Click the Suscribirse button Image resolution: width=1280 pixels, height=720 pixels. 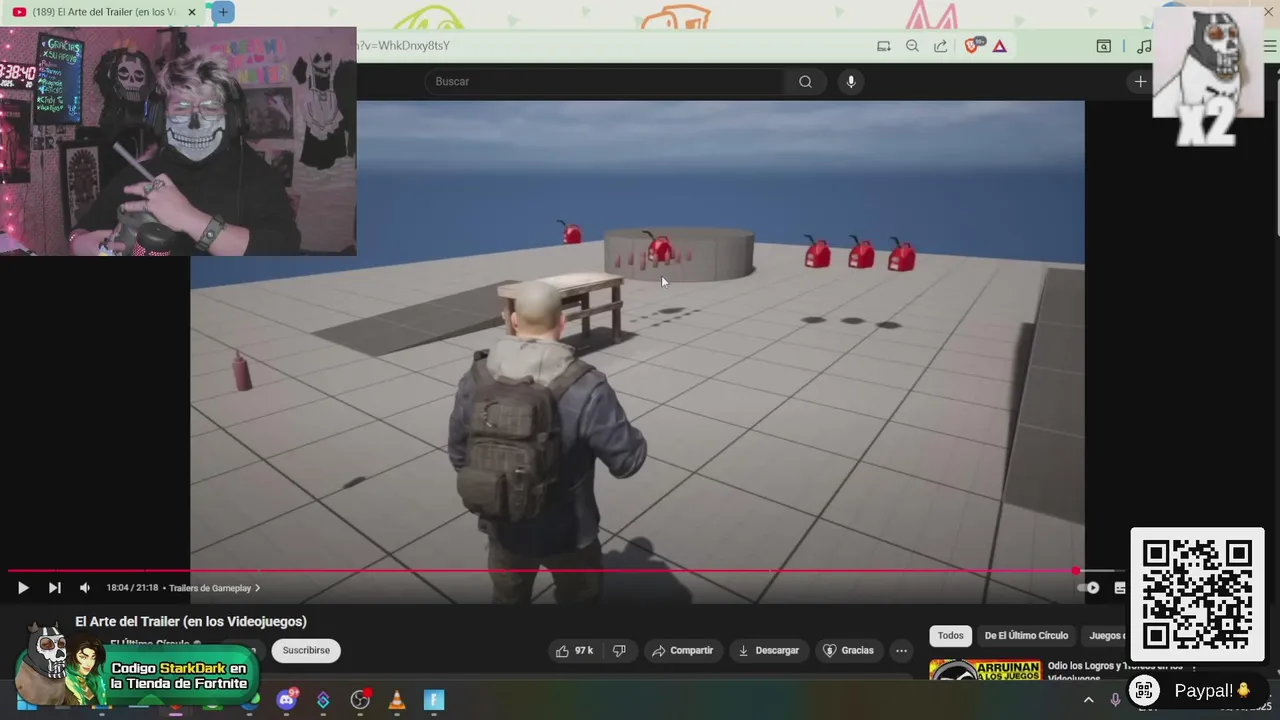[306, 650]
